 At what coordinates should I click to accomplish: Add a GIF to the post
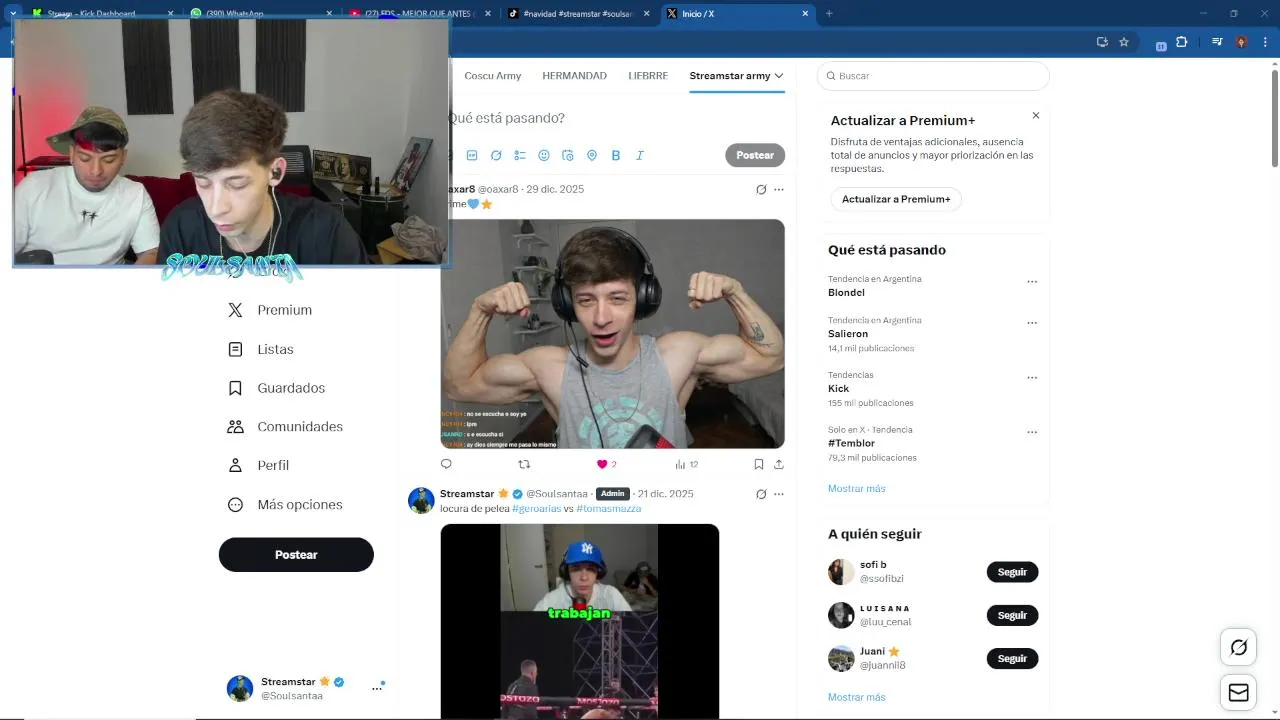(472, 155)
